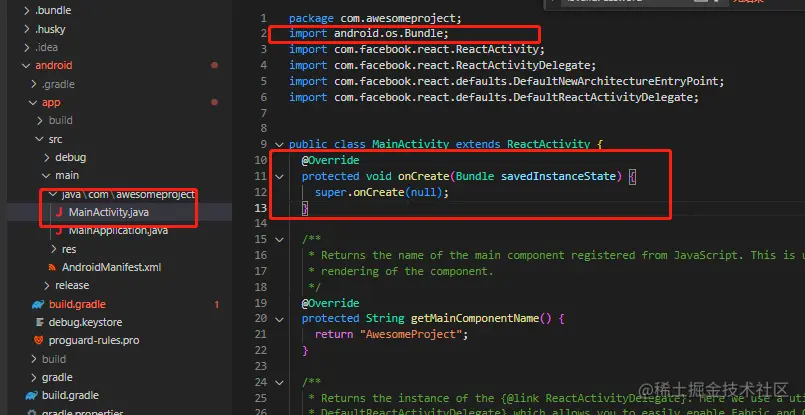
Task: Click line number 23 in the gutter
Action: pyautogui.click(x=261, y=366)
